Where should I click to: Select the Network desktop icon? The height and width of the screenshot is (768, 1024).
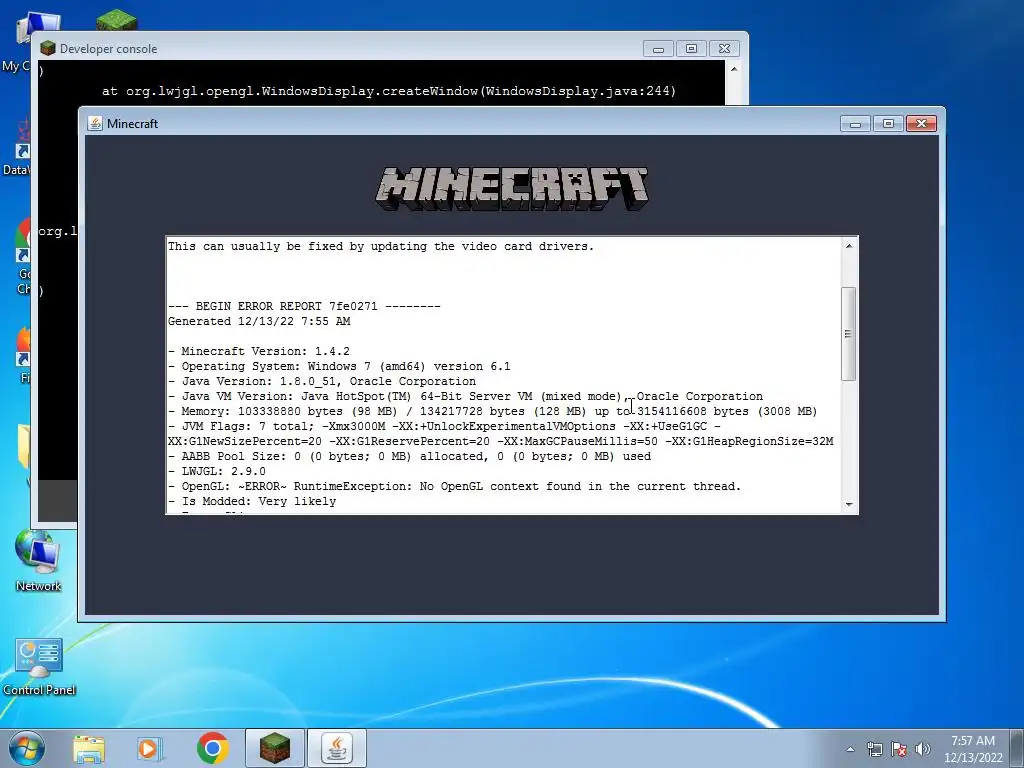click(x=38, y=560)
